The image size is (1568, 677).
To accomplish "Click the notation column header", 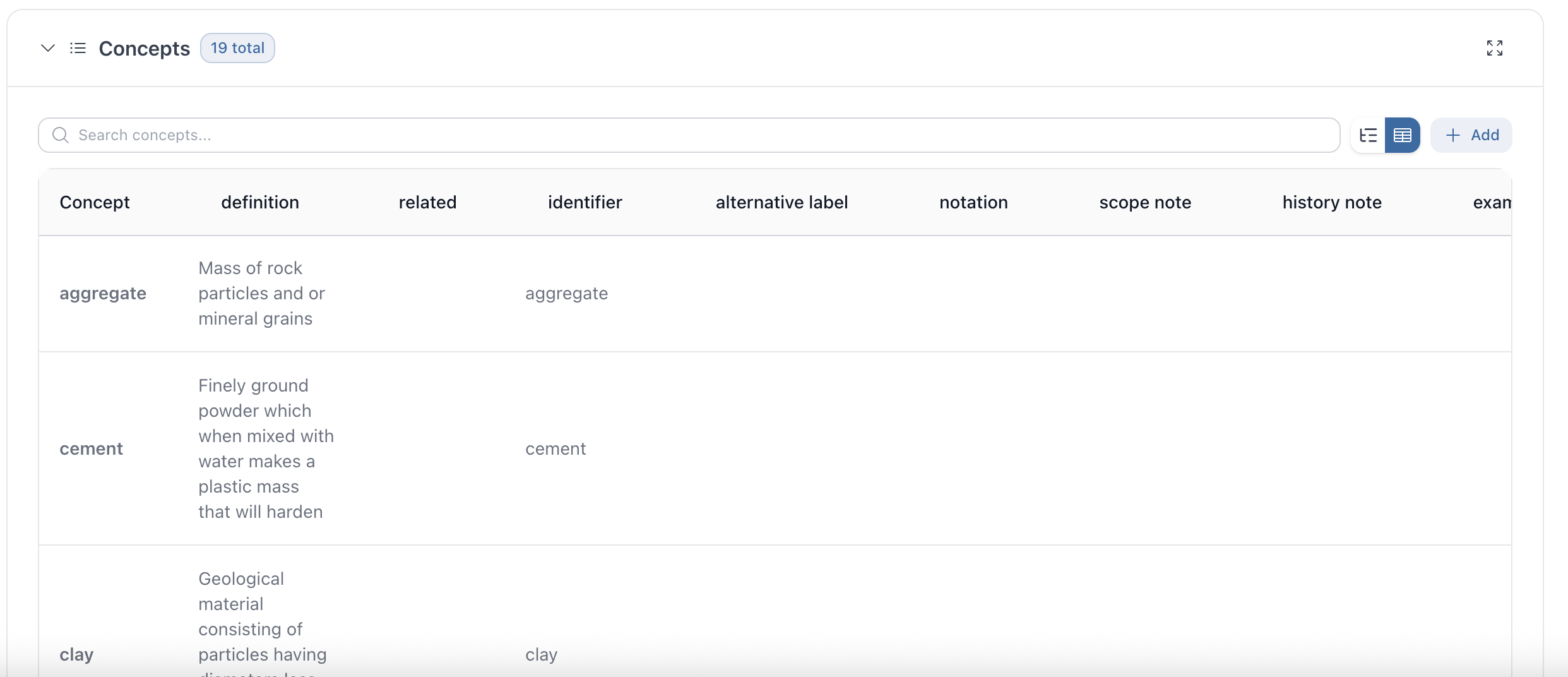I will pyautogui.click(x=973, y=202).
